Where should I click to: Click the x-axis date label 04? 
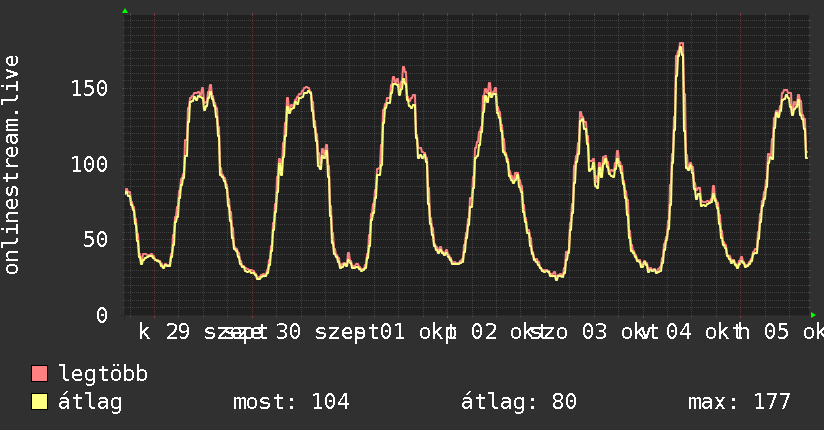(x=679, y=332)
